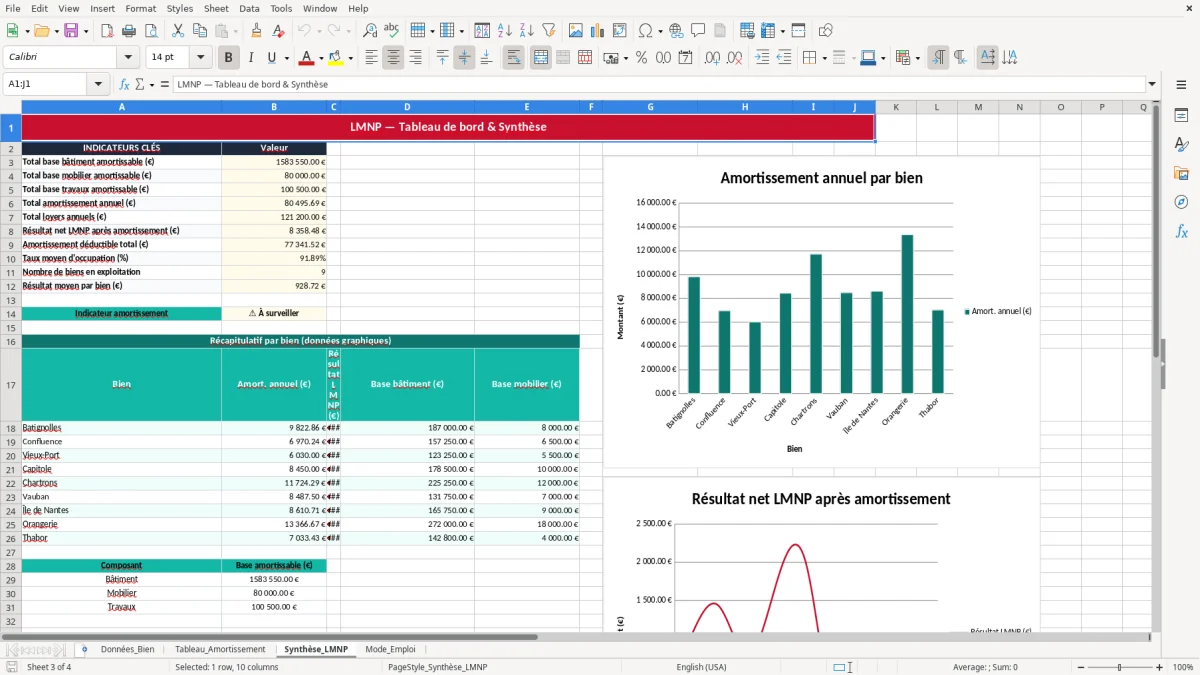Click Sort Descending icon
1200x675 pixels.
pos(526,31)
